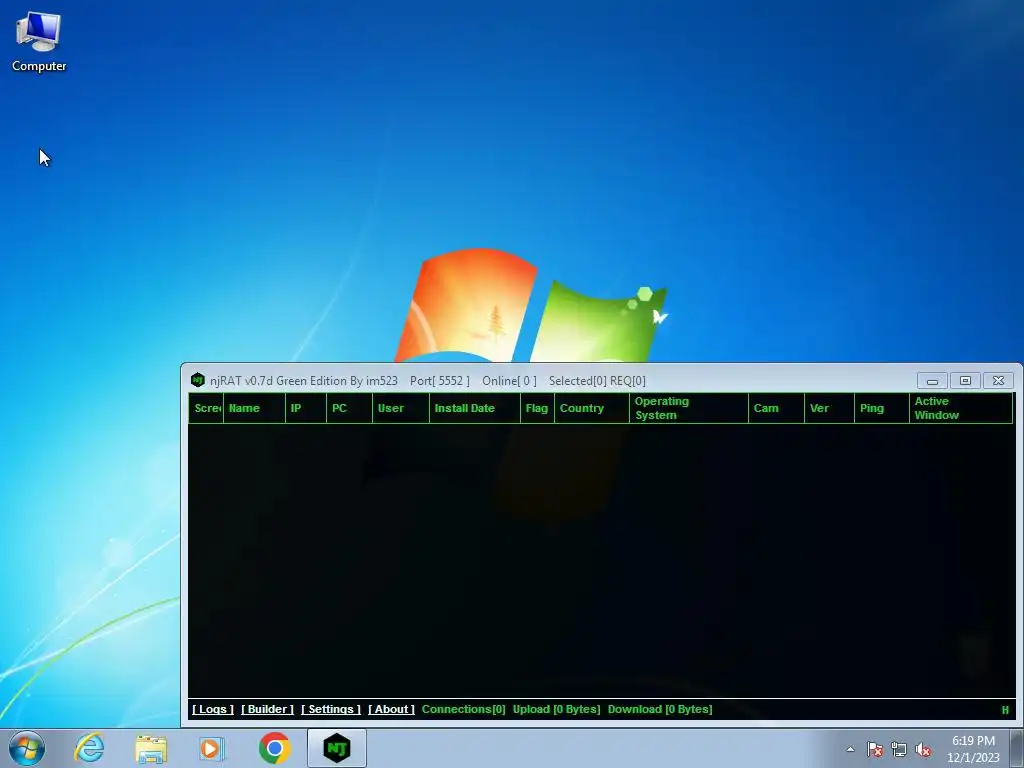Sort by the PC column header

pyautogui.click(x=349, y=408)
